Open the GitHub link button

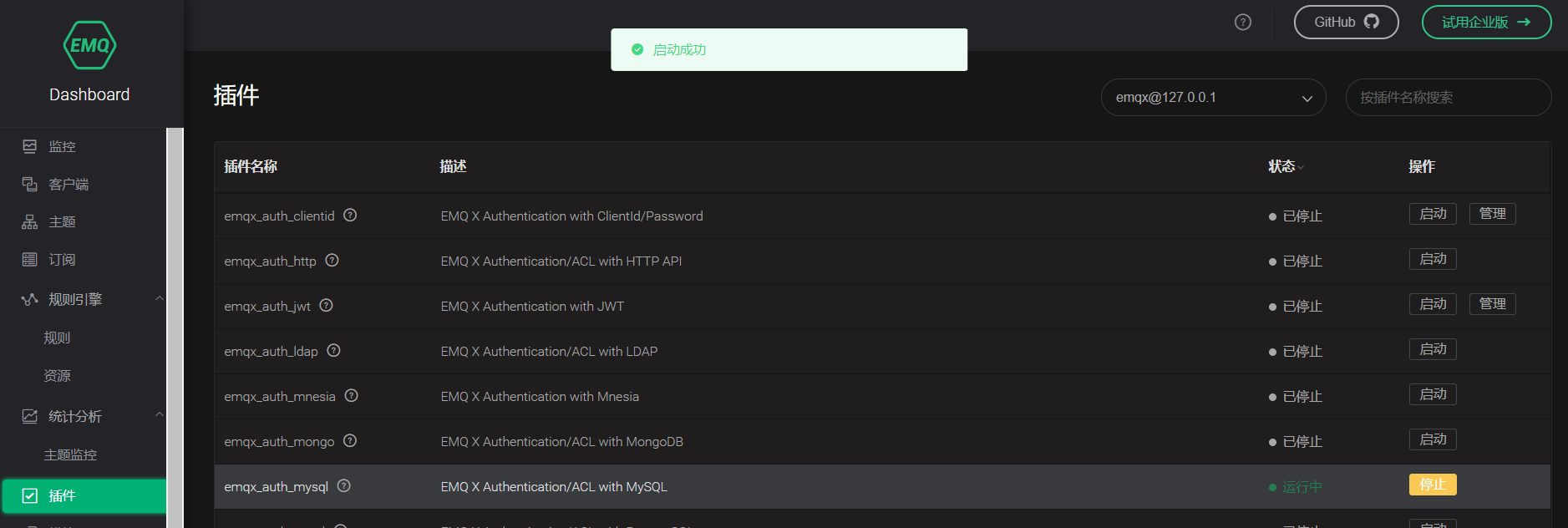(x=1345, y=23)
